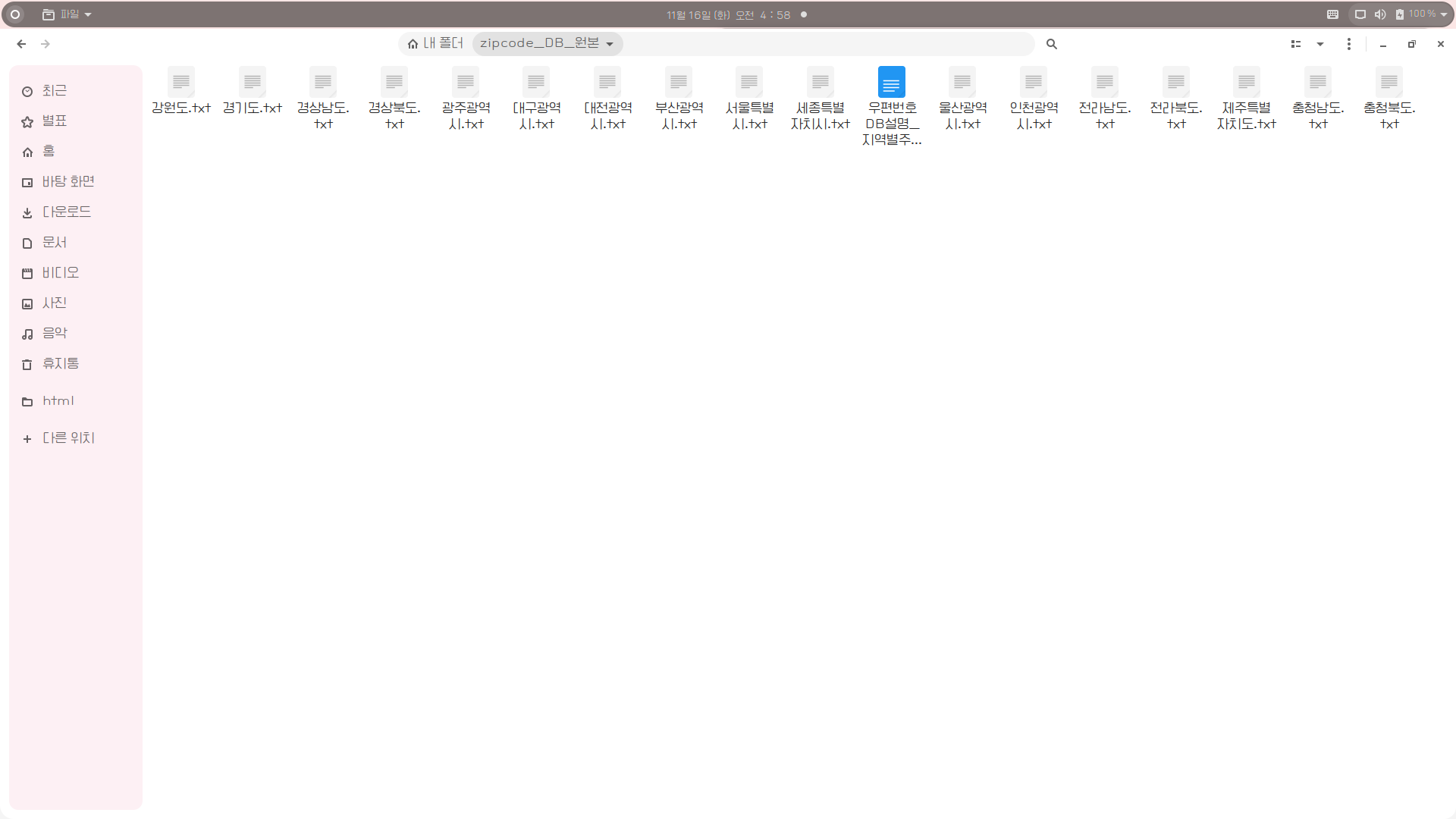Image resolution: width=1456 pixels, height=819 pixels.
Task: Open the three-dot hamburger menu
Action: click(x=1348, y=44)
